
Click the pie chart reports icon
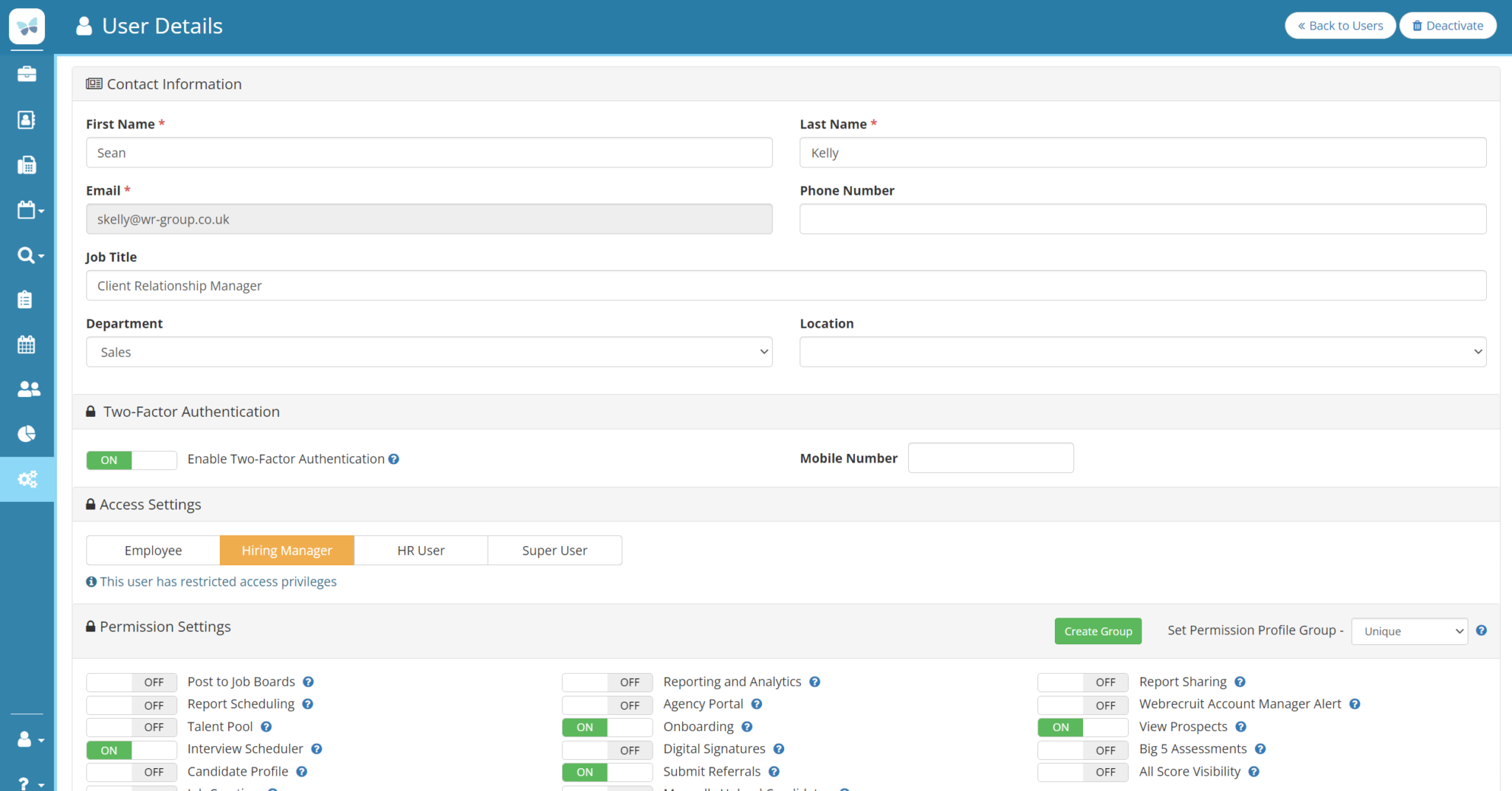27,434
